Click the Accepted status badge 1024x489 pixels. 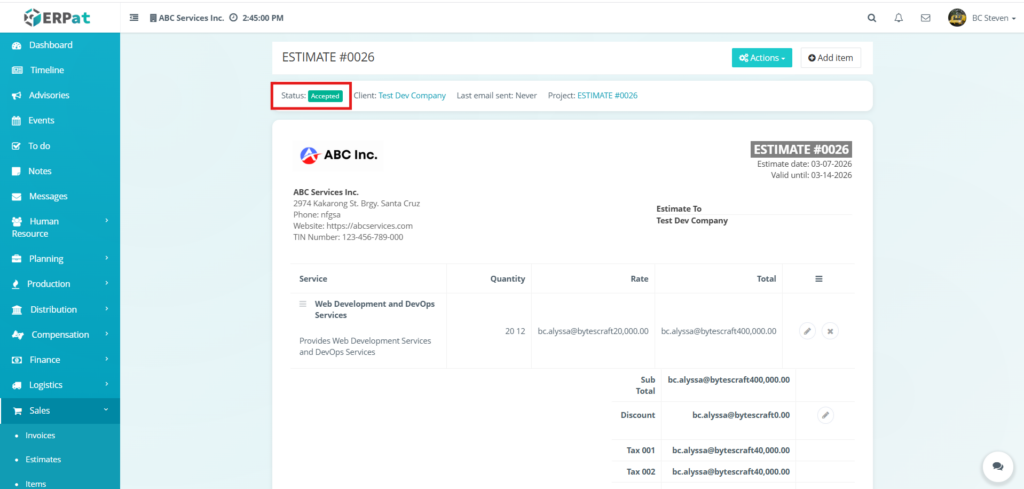[x=325, y=96]
